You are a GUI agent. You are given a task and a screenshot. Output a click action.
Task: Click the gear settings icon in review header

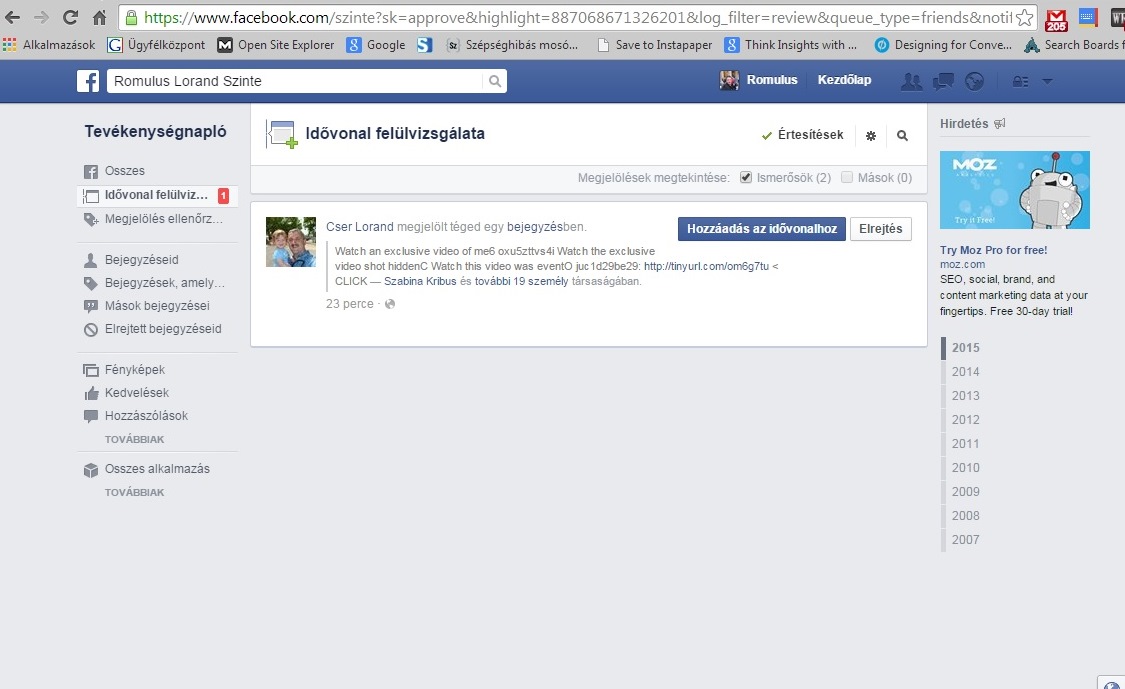pyautogui.click(x=870, y=136)
